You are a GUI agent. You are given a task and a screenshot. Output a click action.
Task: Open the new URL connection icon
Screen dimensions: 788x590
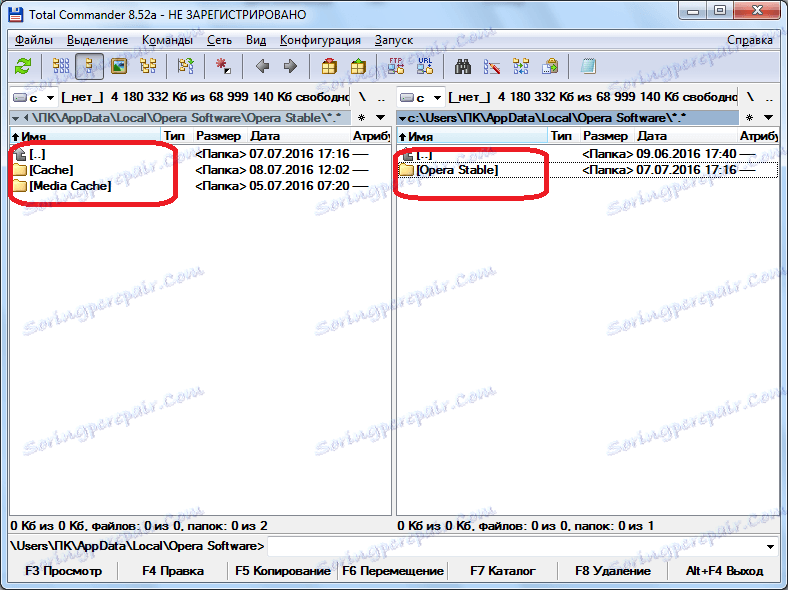[x=425, y=66]
